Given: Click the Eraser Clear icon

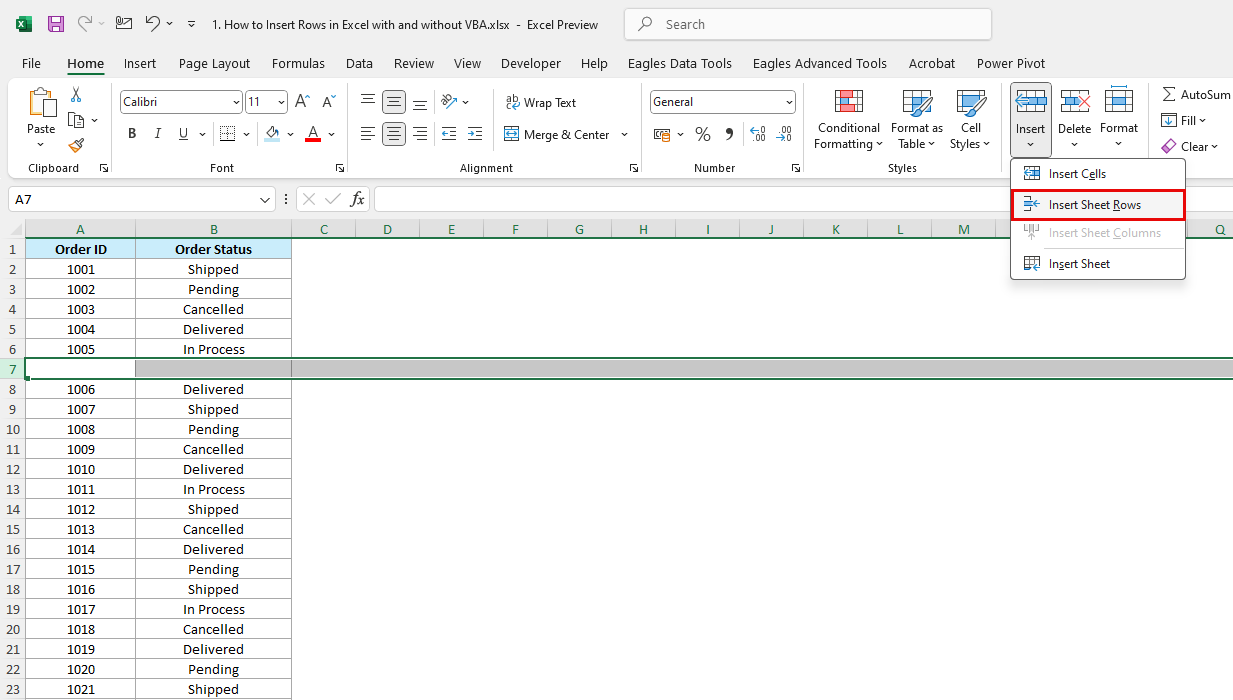Looking at the screenshot, I should 1169,146.
